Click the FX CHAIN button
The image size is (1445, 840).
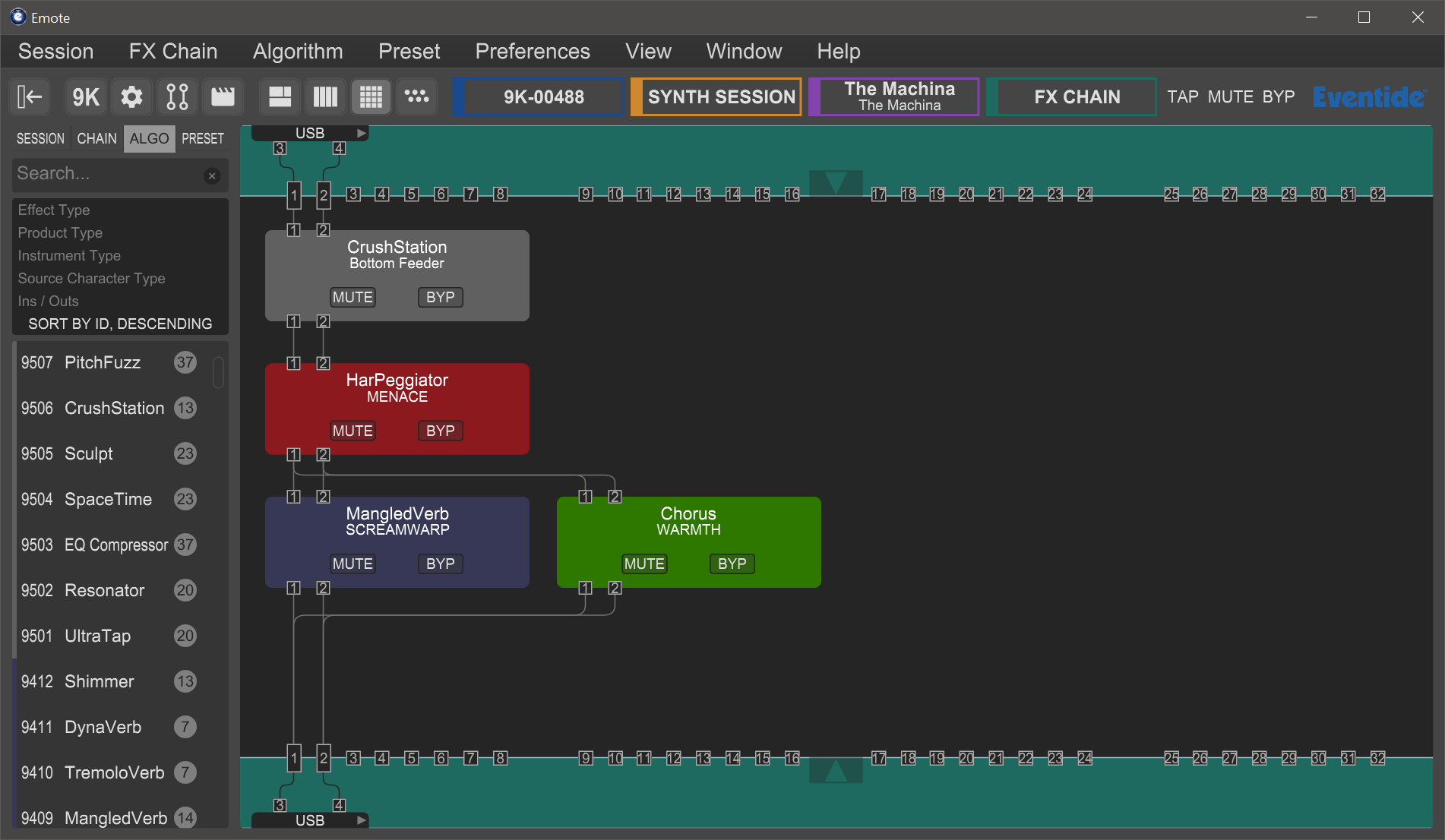click(x=1073, y=96)
